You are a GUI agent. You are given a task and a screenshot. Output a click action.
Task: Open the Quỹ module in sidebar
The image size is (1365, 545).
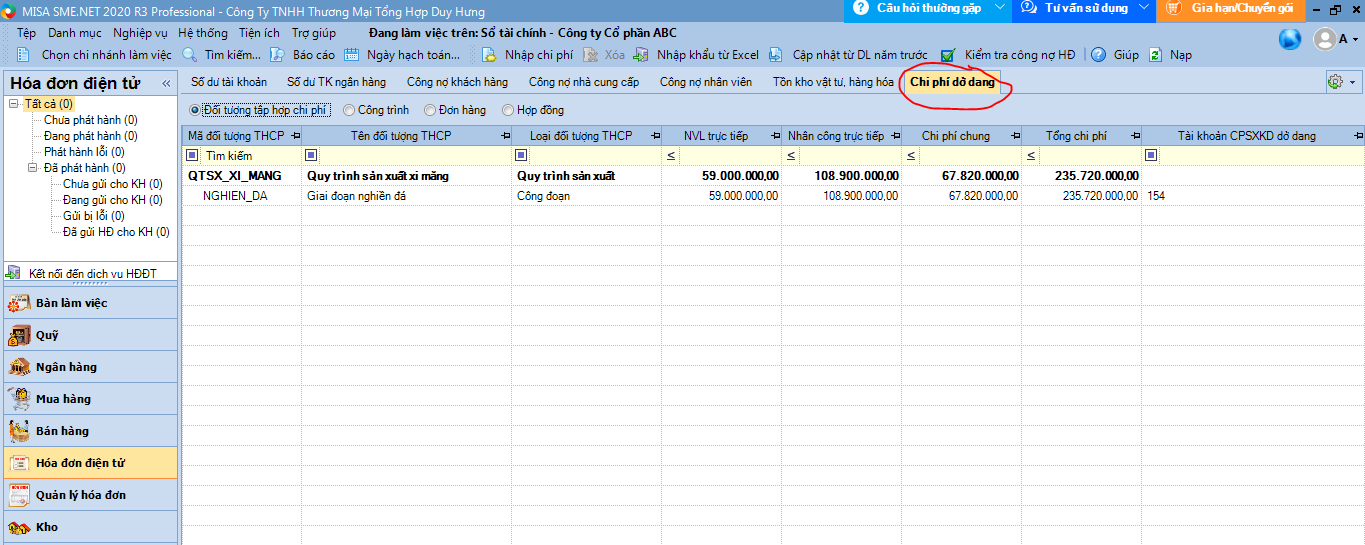(x=20, y=335)
